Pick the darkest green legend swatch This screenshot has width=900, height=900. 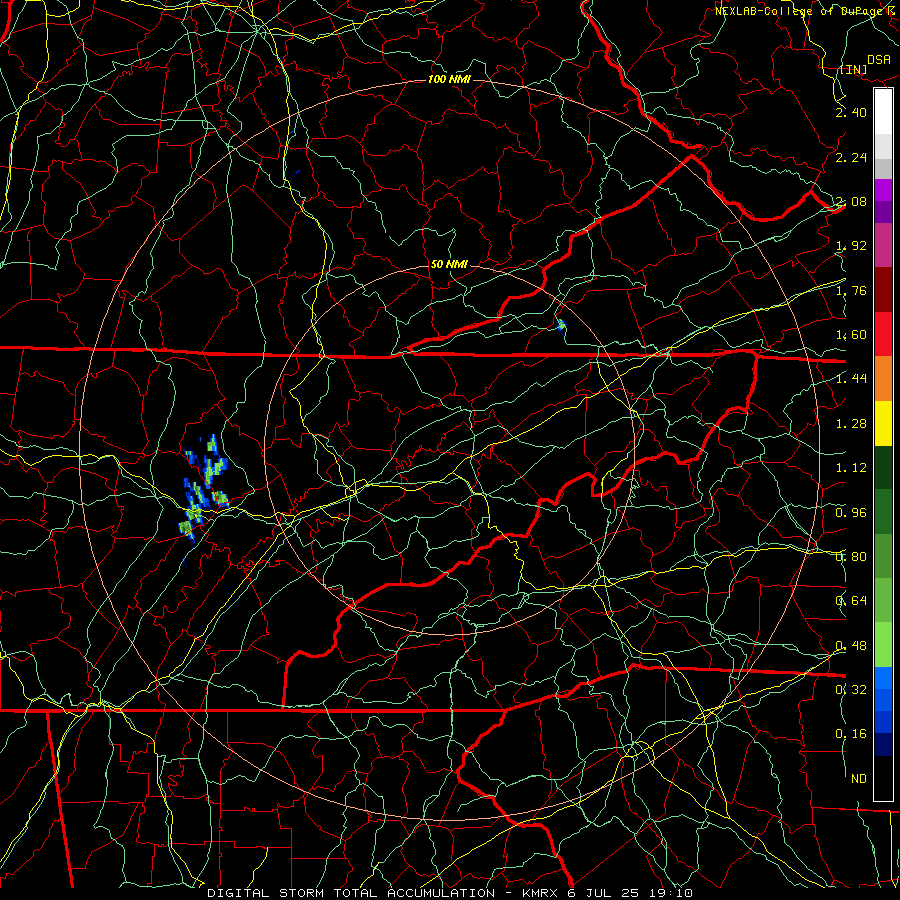883,467
